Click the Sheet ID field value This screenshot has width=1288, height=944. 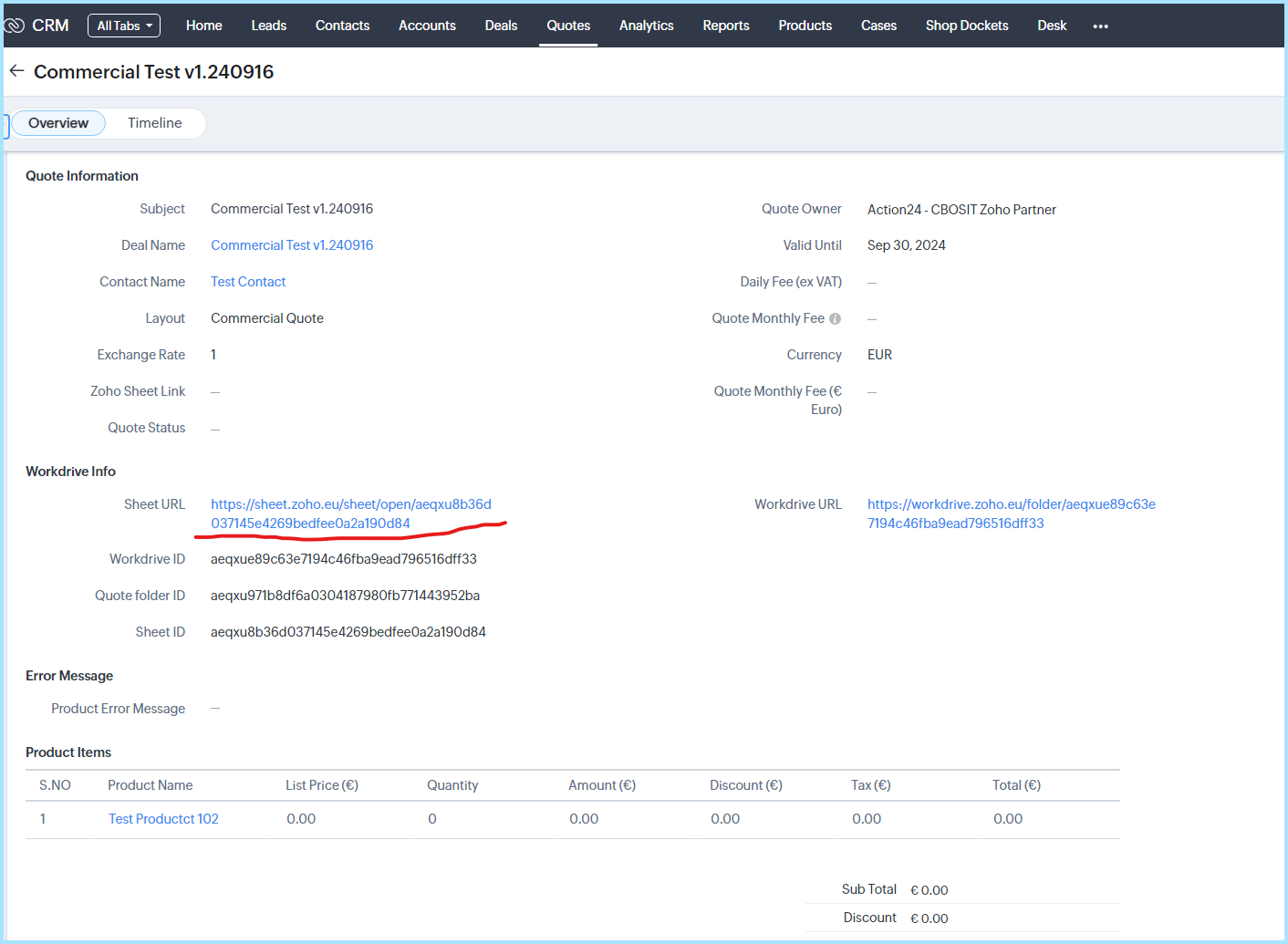(x=348, y=632)
